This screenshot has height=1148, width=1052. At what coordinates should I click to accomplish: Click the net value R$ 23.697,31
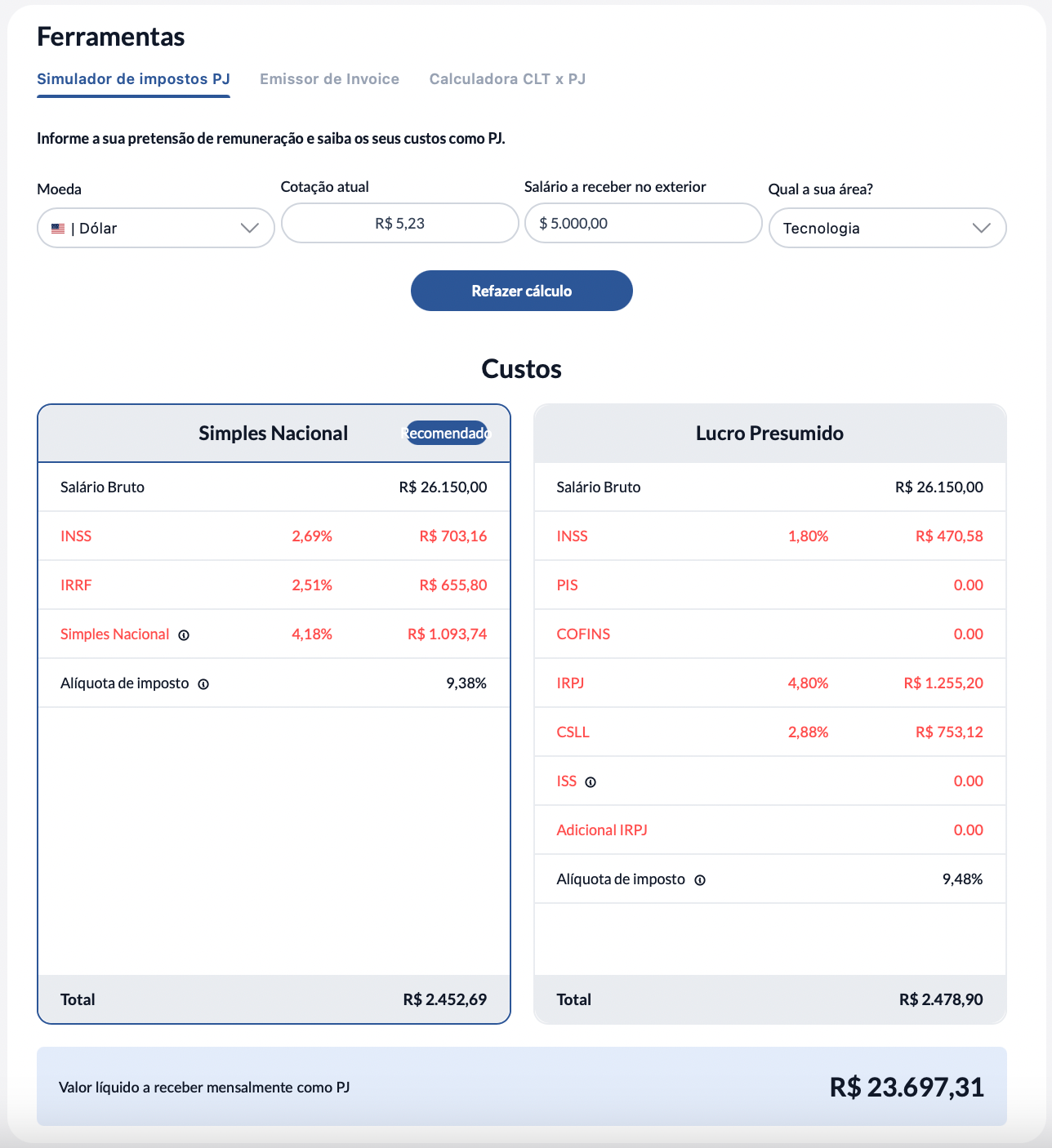click(x=907, y=1088)
